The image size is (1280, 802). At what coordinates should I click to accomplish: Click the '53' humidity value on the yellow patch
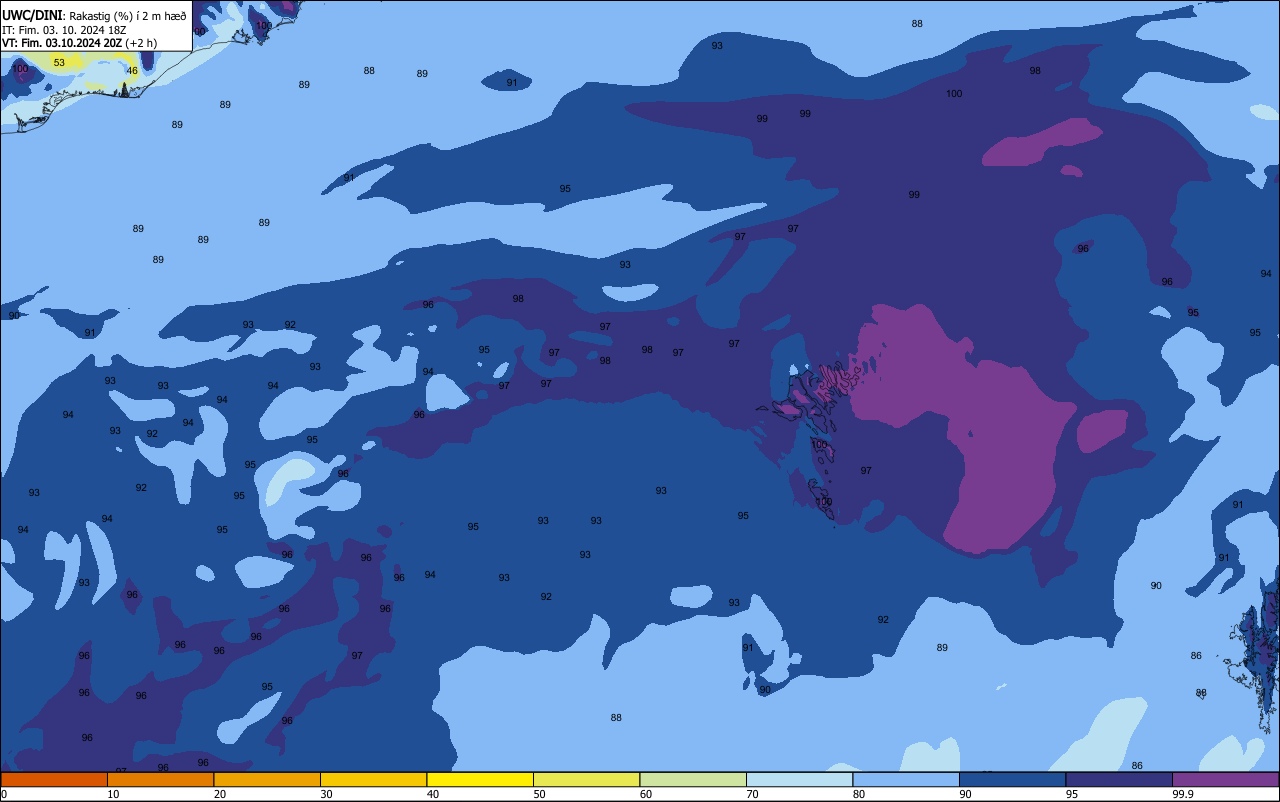[59, 63]
